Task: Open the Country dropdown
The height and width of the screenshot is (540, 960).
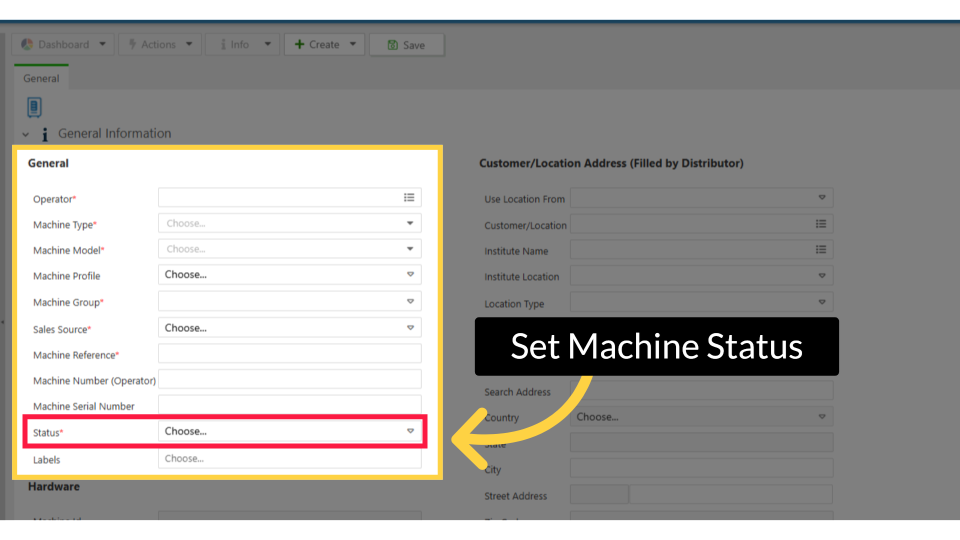Action: 701,417
